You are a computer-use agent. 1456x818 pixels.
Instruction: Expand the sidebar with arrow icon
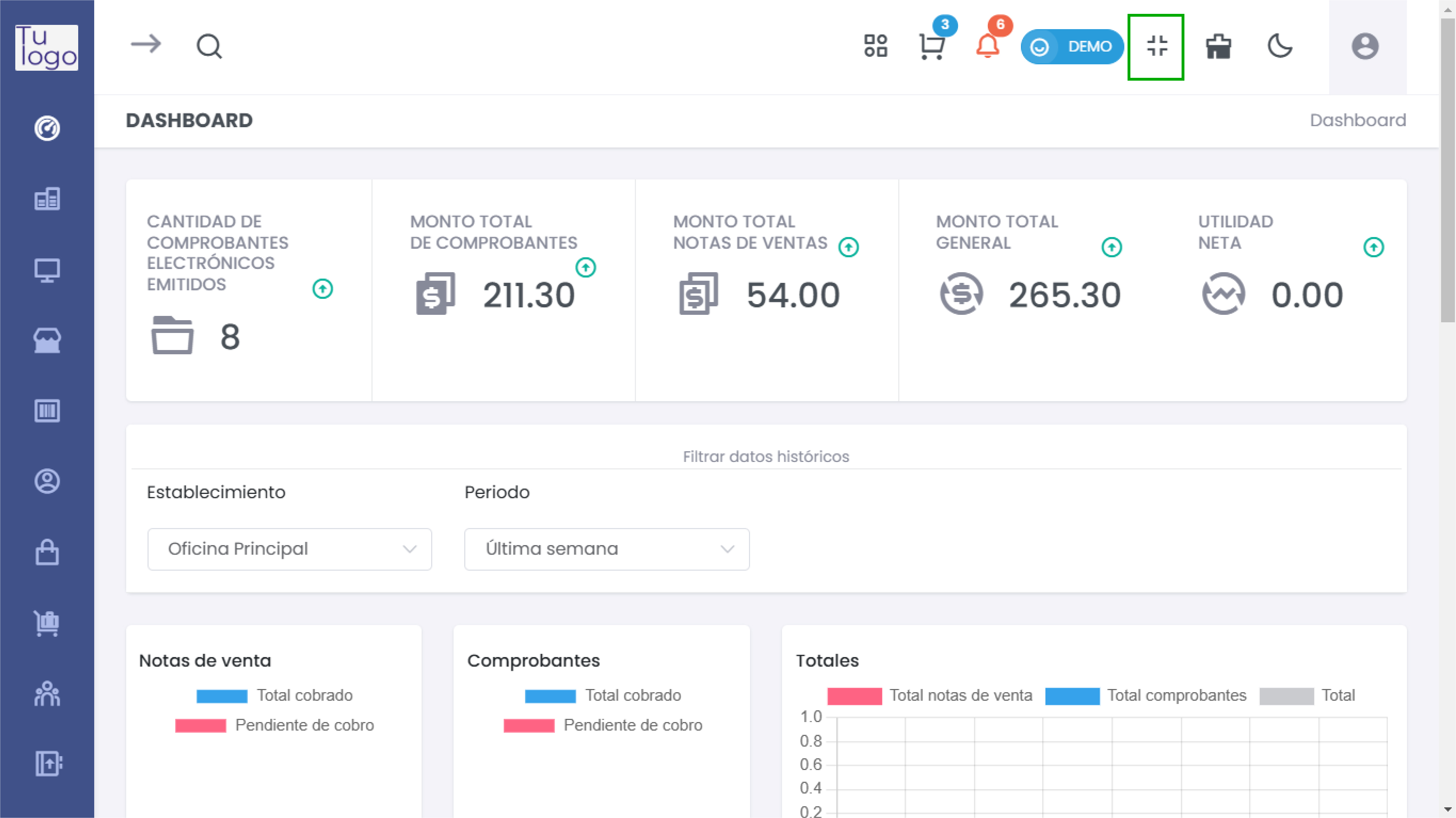[x=146, y=44]
